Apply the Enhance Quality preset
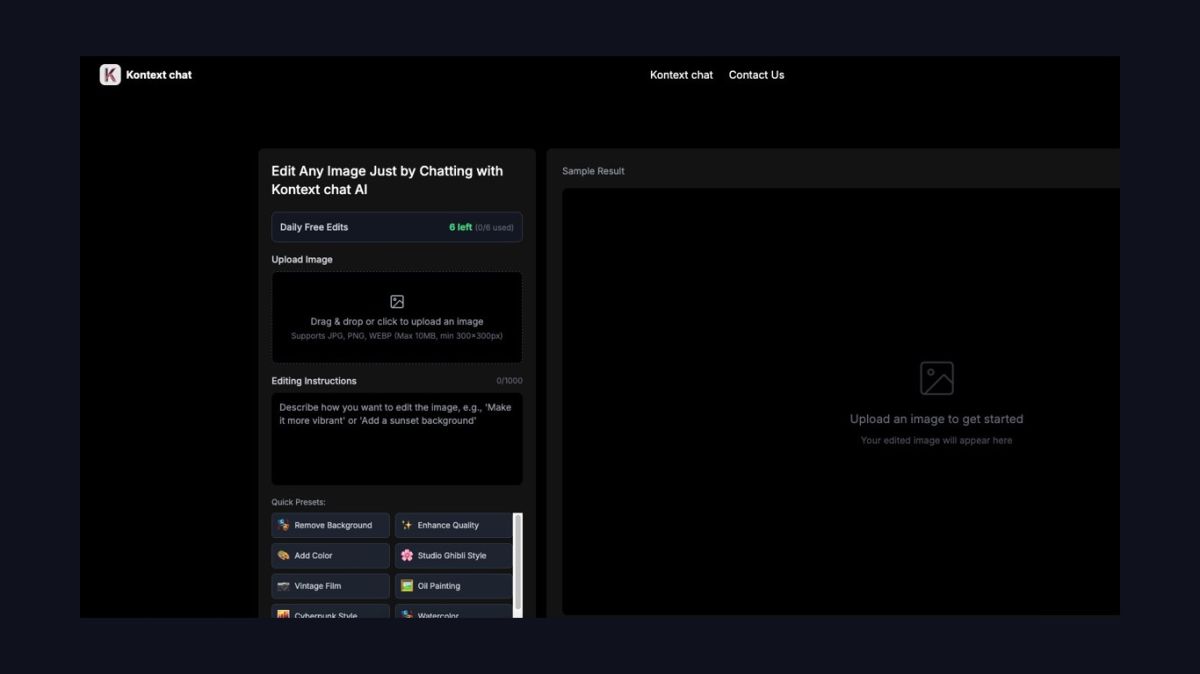1200x674 pixels. click(454, 525)
